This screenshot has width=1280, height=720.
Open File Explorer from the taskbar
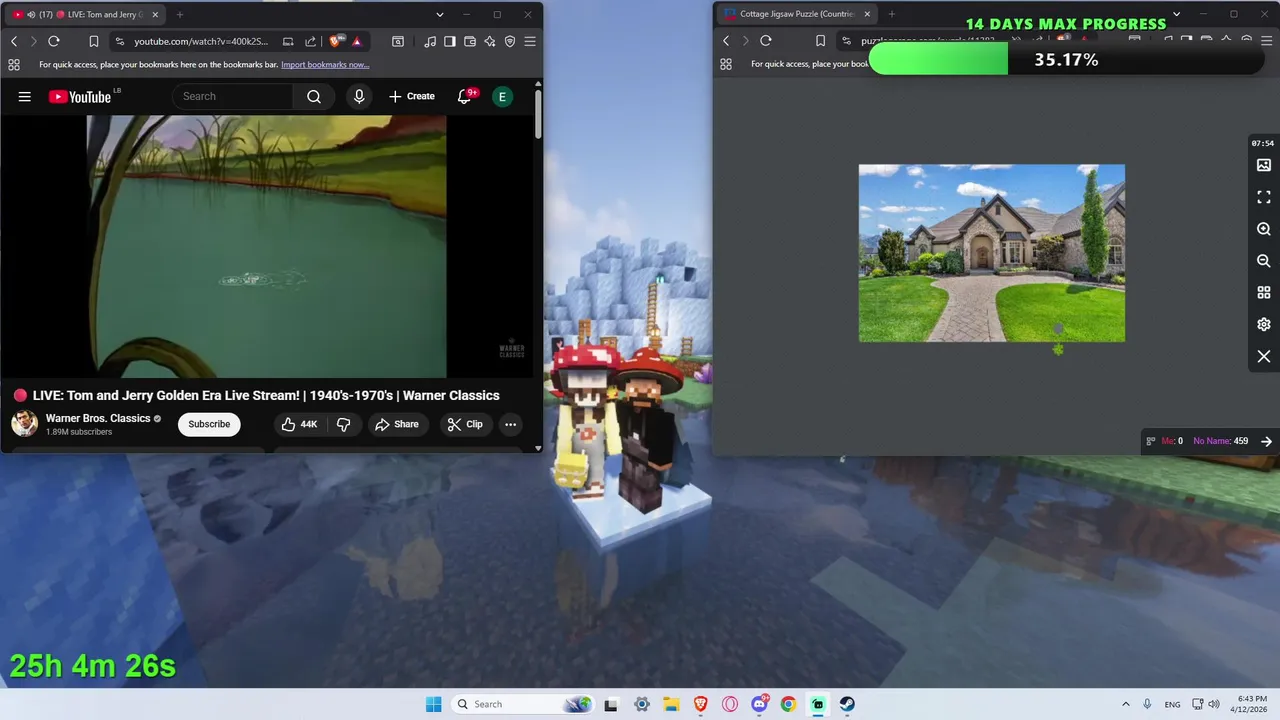click(x=671, y=704)
